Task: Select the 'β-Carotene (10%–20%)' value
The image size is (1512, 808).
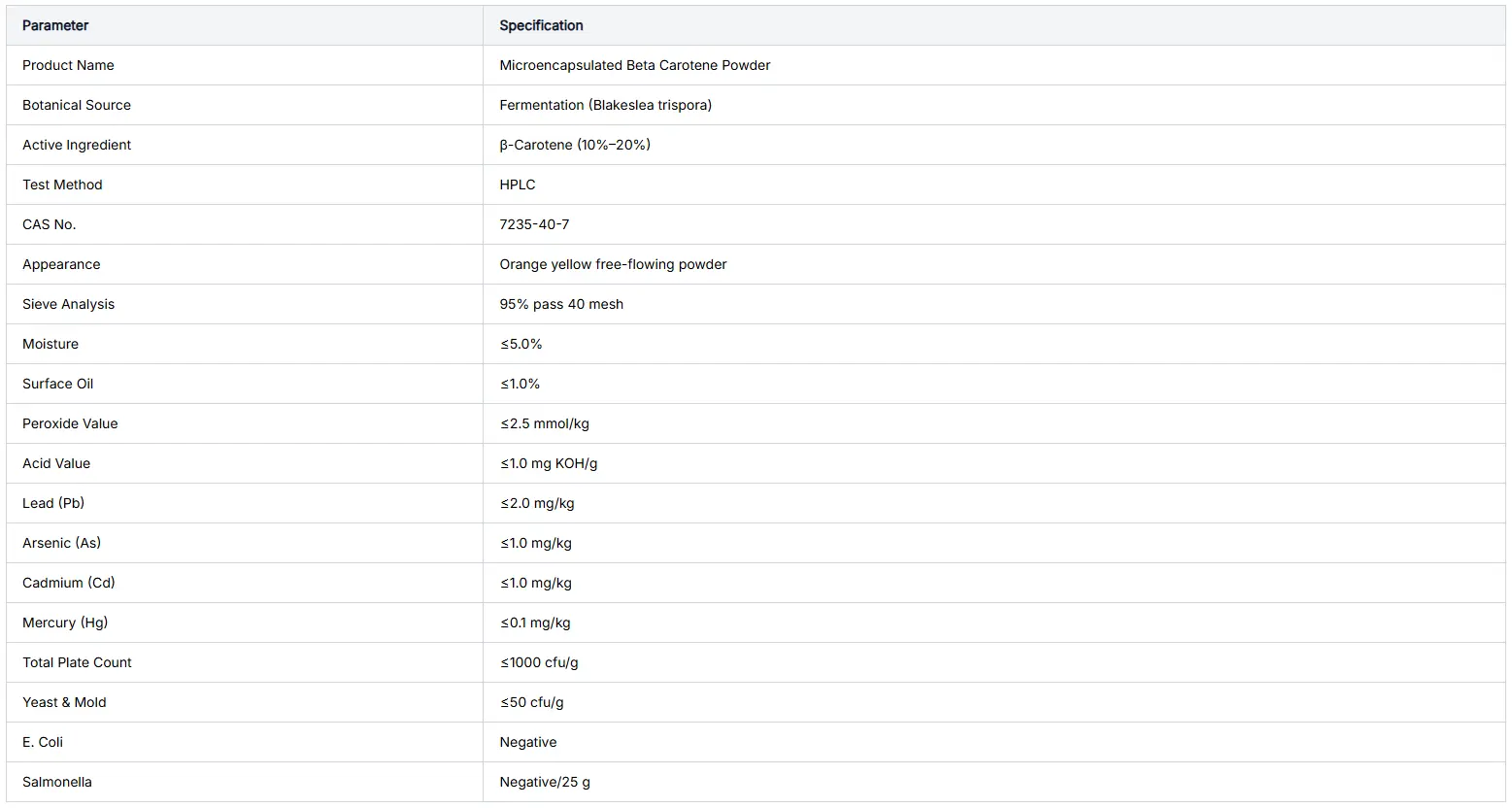Action: (x=575, y=145)
